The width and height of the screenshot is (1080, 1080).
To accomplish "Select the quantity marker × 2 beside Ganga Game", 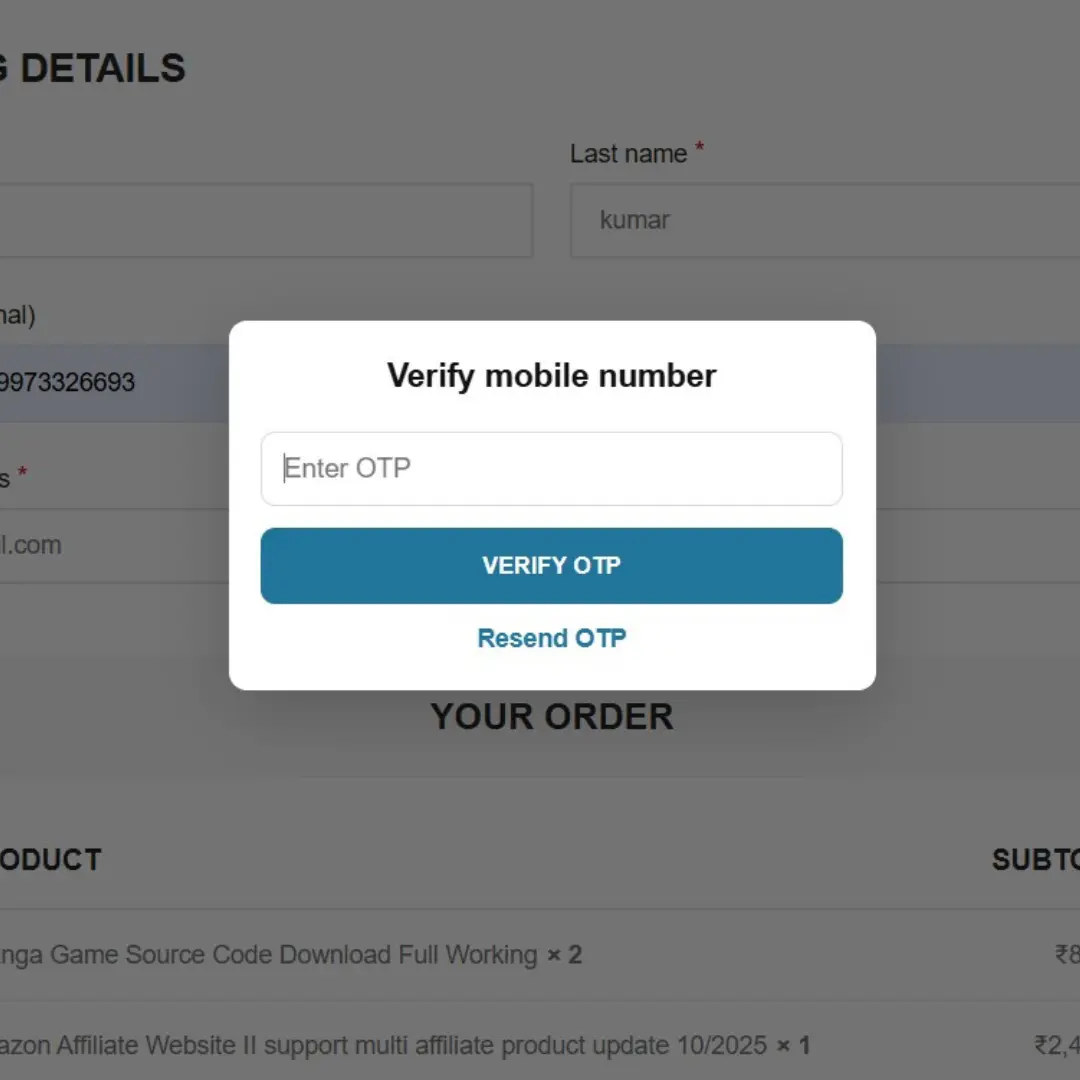I will pyautogui.click(x=567, y=955).
